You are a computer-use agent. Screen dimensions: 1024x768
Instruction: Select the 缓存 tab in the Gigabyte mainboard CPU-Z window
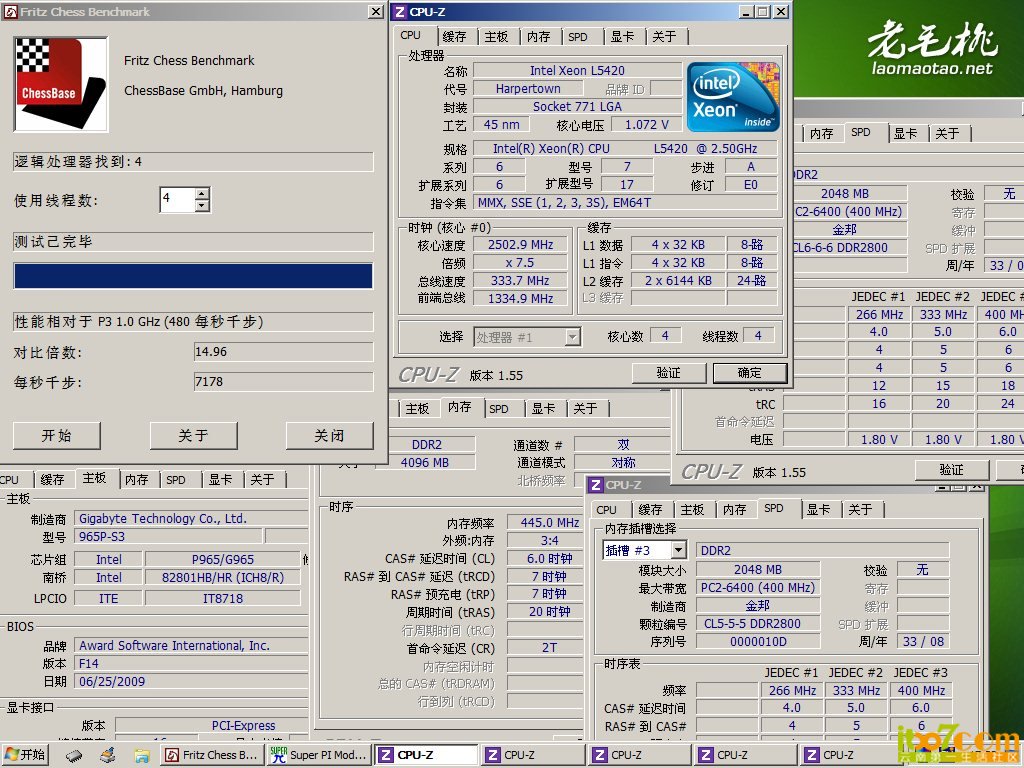[52, 479]
